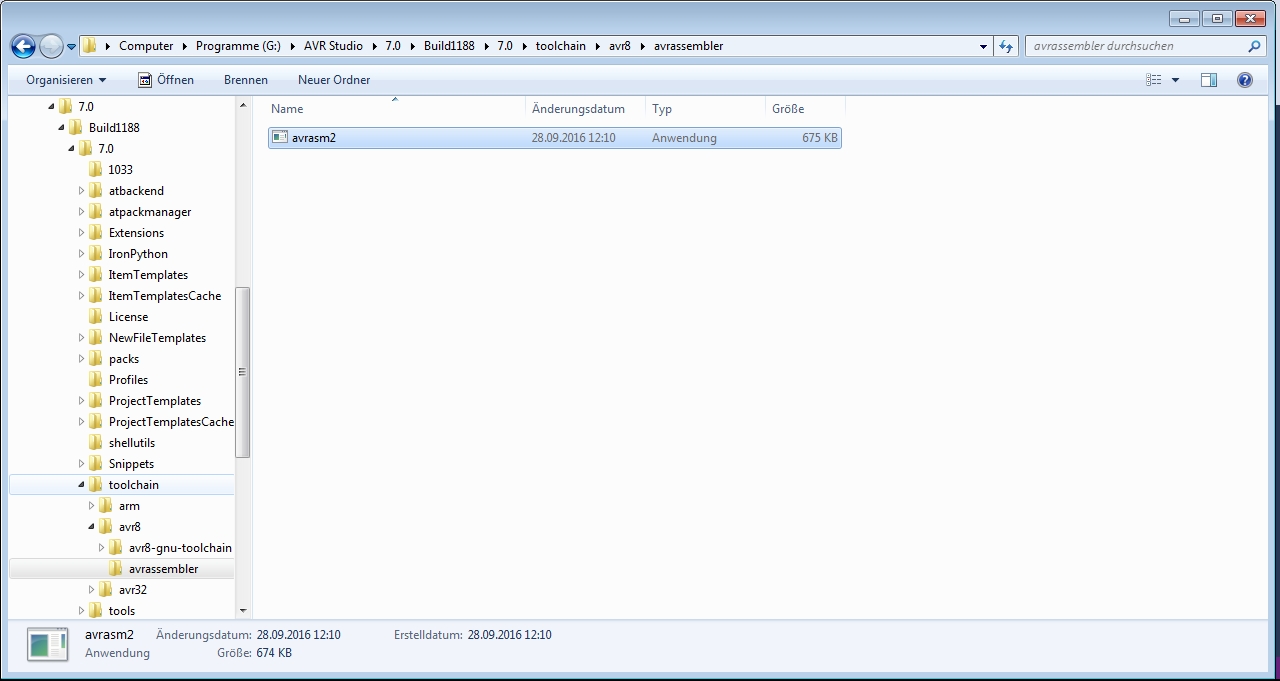Select the IronPython folder
Image resolution: width=1280 pixels, height=681 pixels.
tap(138, 254)
